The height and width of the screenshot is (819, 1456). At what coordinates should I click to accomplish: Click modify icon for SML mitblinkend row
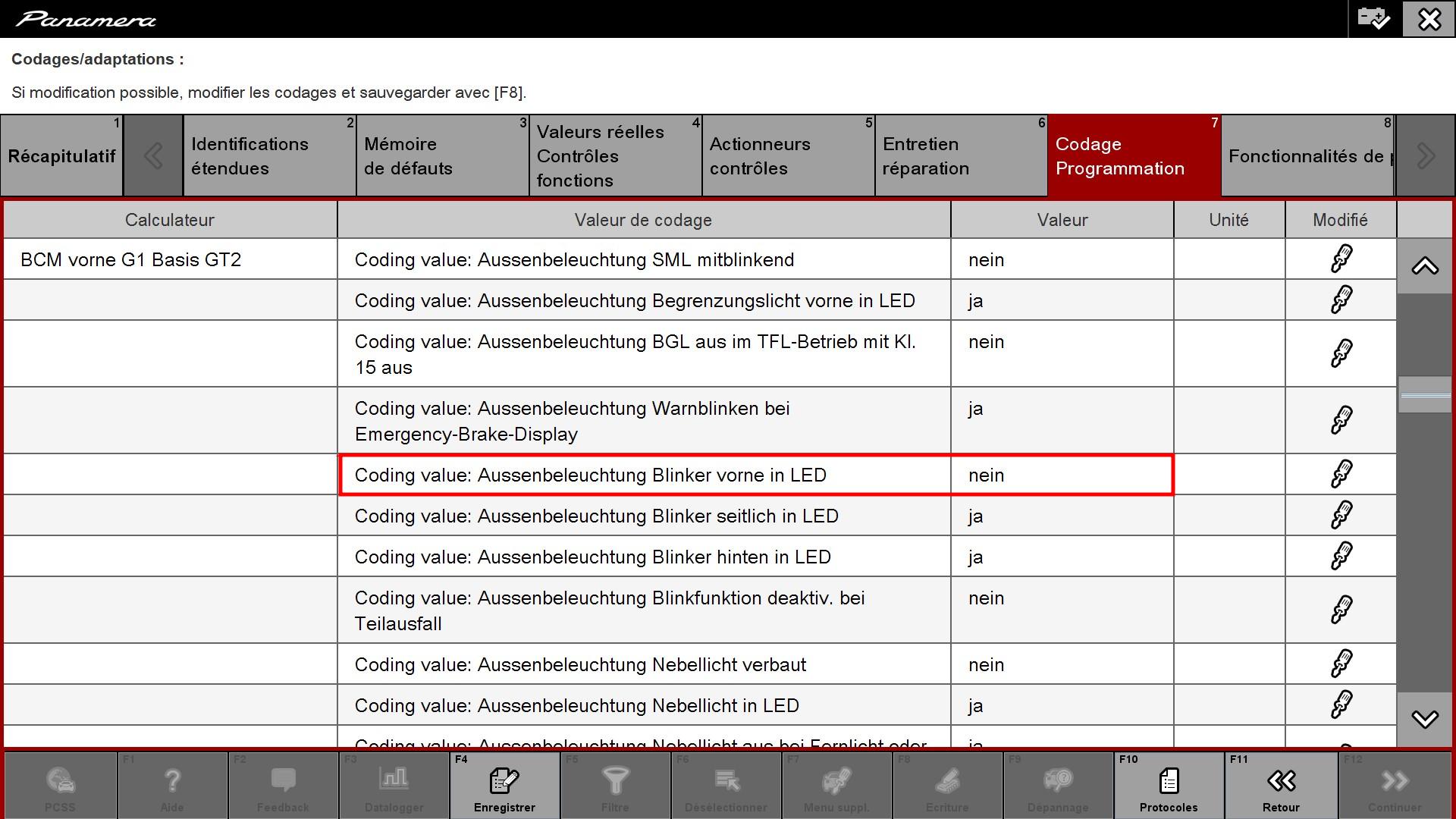(1341, 259)
